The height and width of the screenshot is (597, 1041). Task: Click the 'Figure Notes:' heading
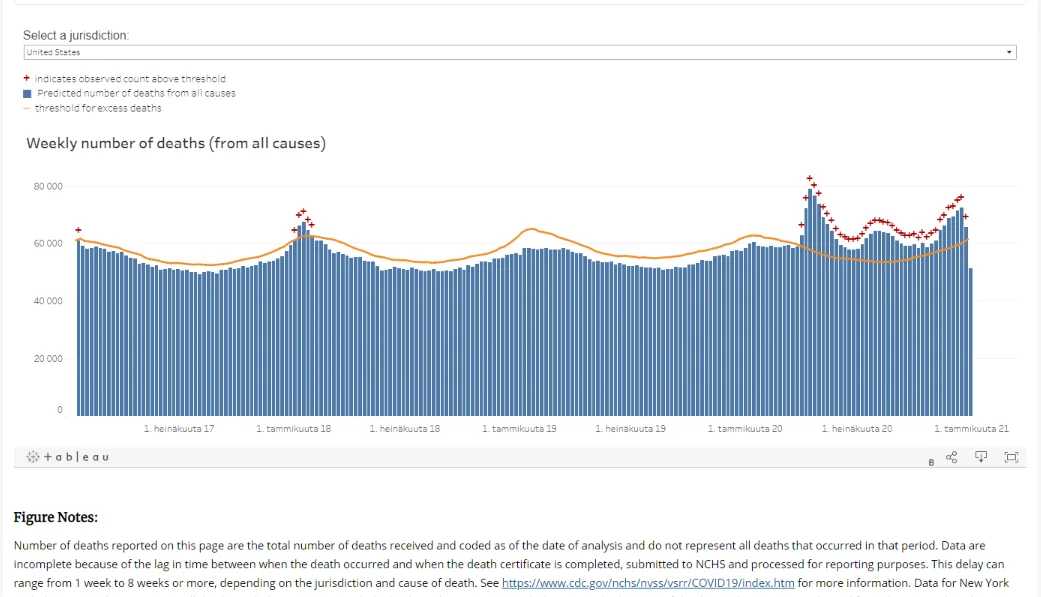pos(55,518)
